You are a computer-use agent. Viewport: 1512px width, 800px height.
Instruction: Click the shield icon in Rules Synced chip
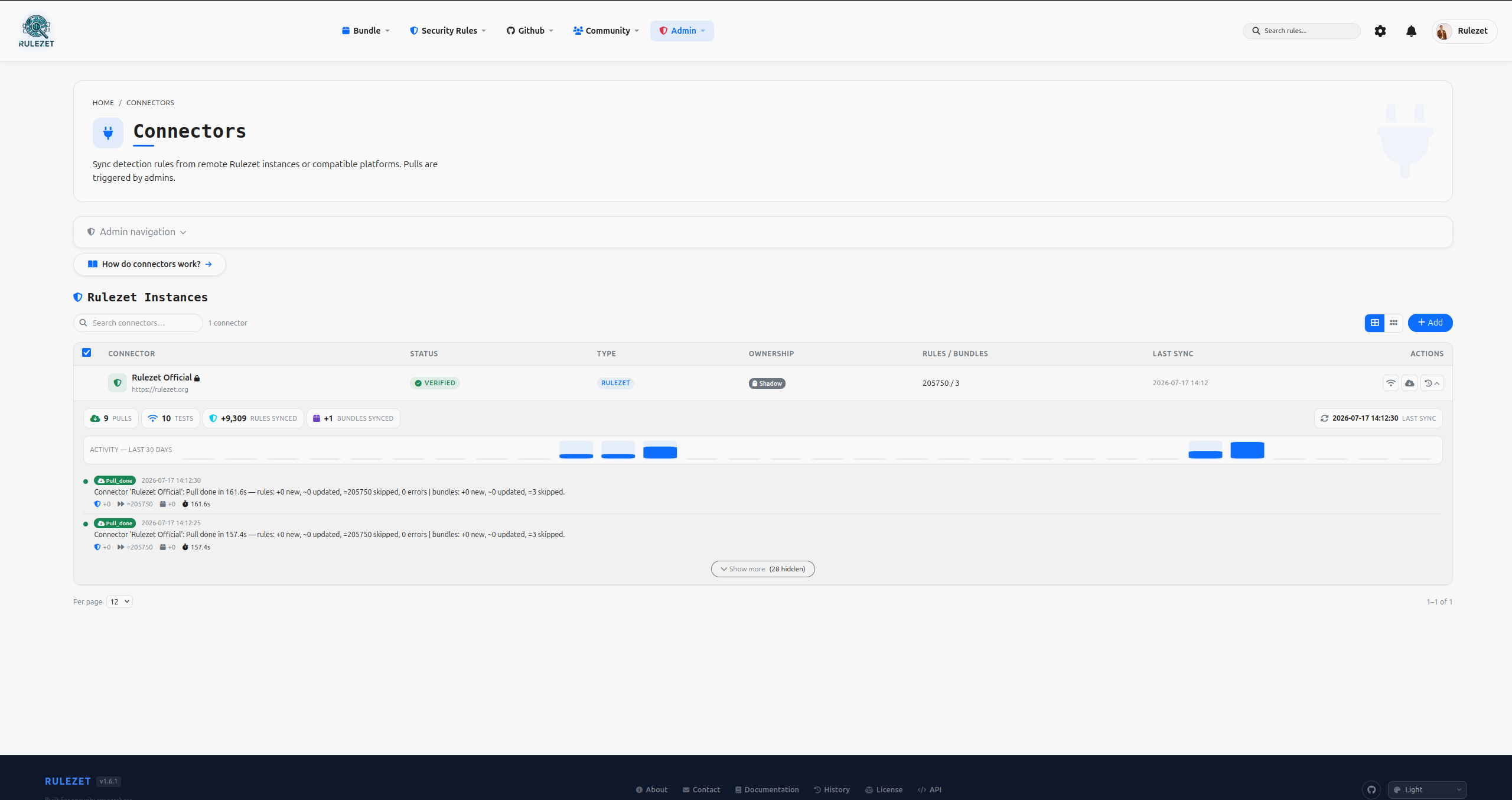[213, 418]
